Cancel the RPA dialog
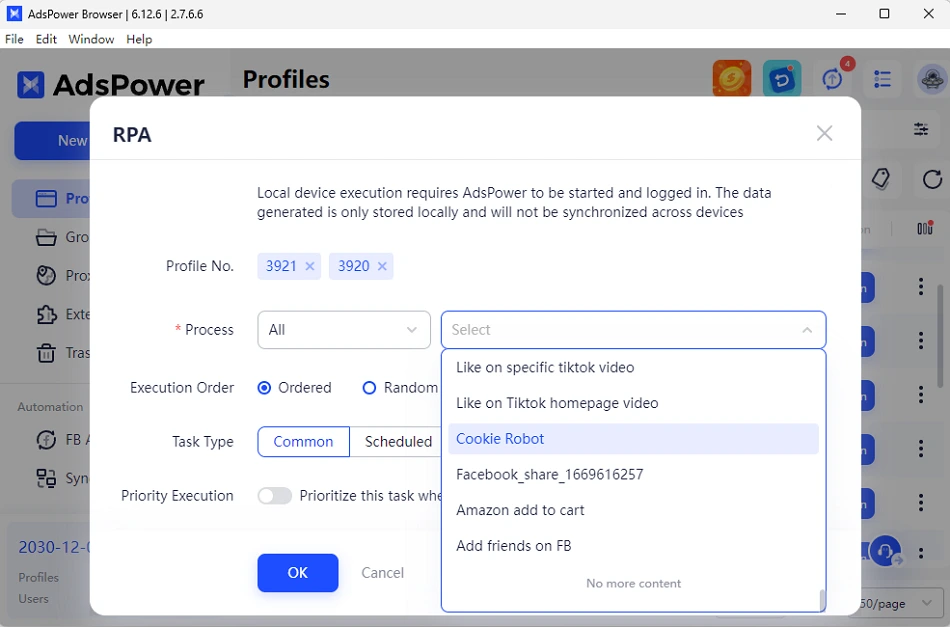 pyautogui.click(x=382, y=572)
